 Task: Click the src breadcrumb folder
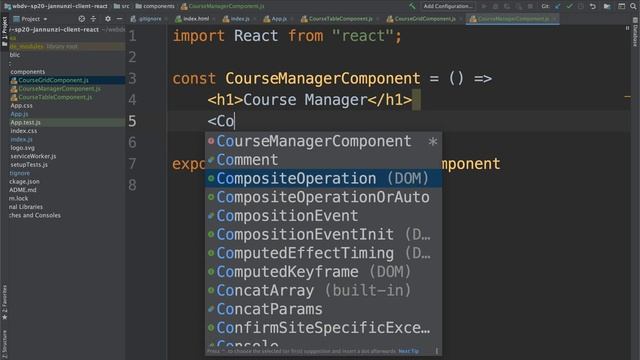(122, 6)
